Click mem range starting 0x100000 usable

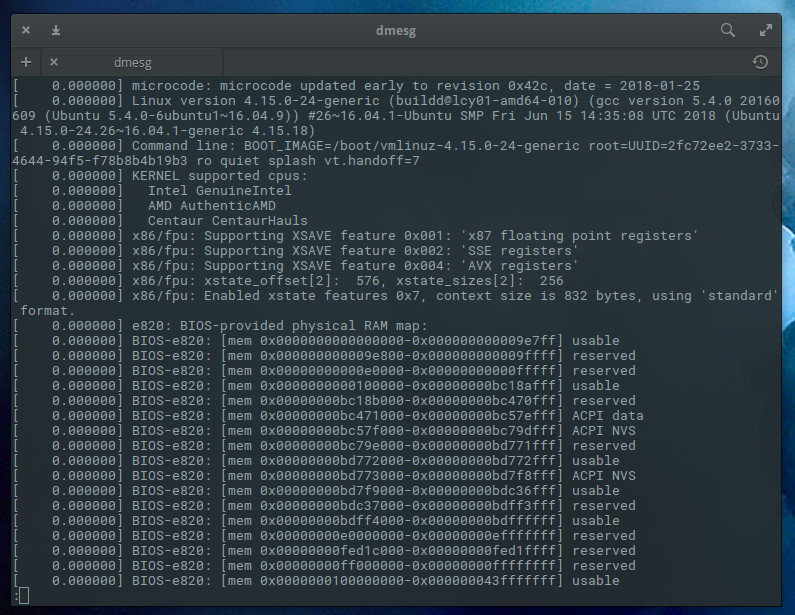click(316, 386)
